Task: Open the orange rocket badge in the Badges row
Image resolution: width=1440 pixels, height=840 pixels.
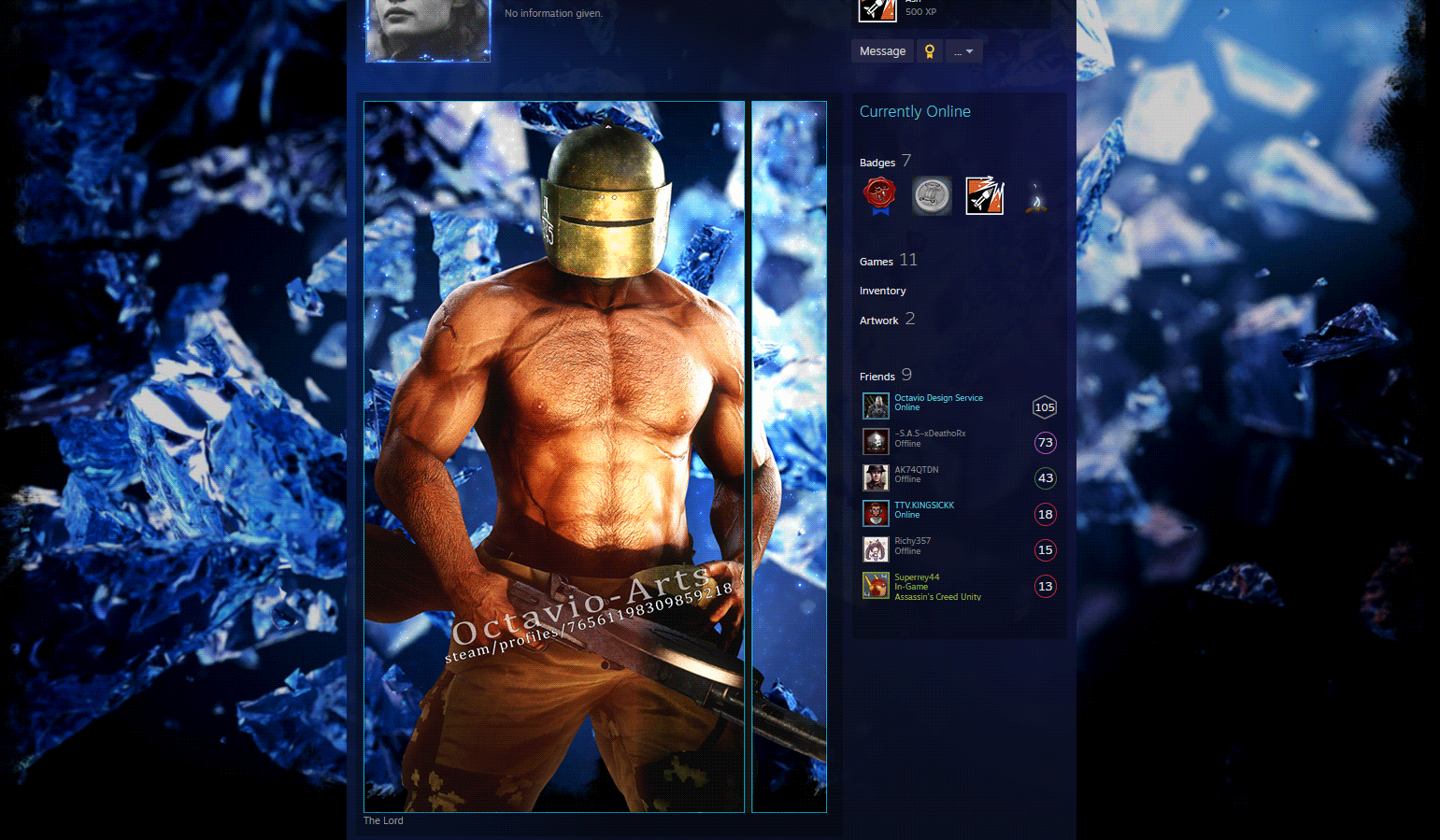Action: [x=984, y=196]
